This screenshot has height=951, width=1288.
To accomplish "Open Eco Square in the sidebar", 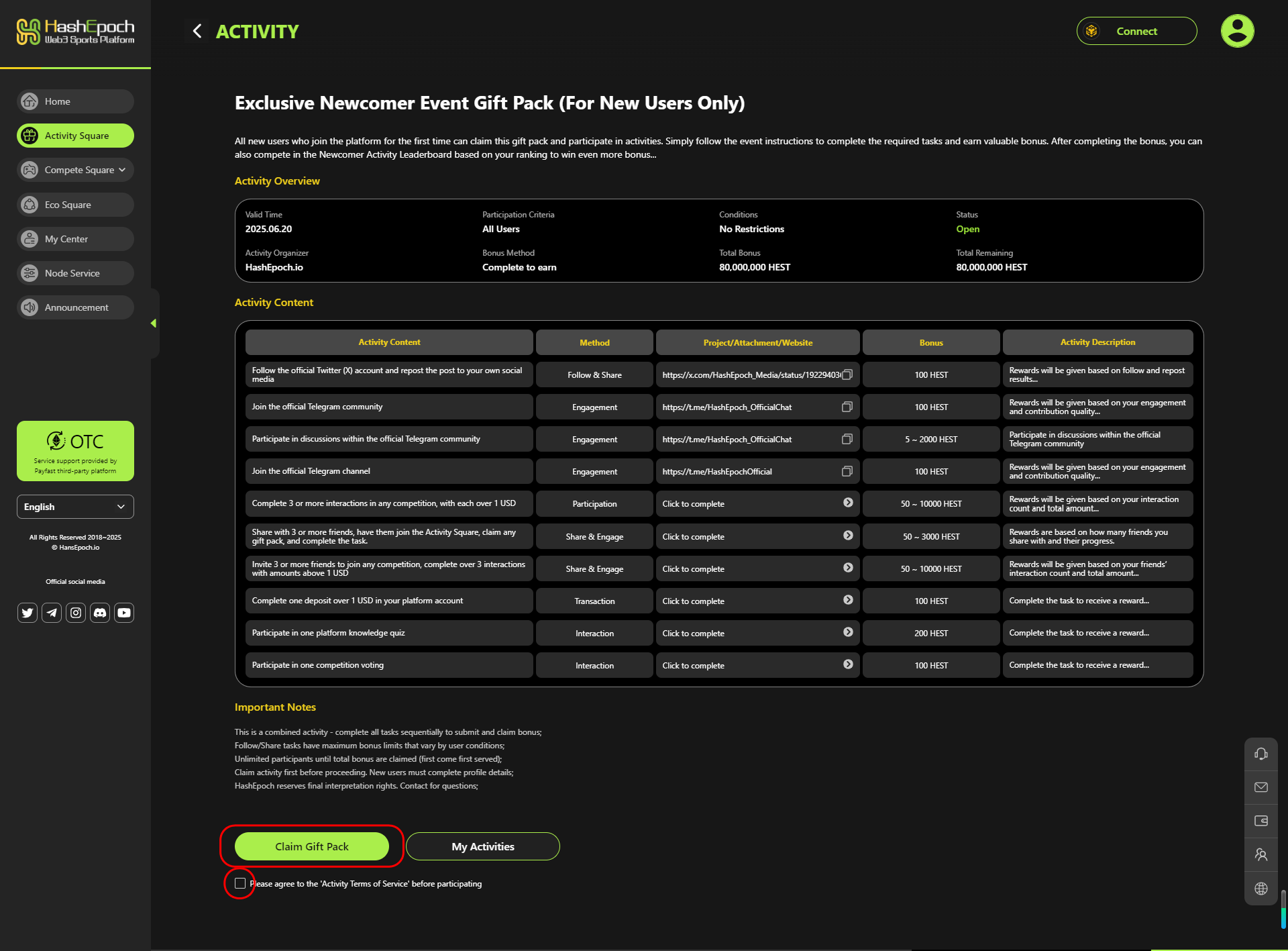I will click(75, 205).
